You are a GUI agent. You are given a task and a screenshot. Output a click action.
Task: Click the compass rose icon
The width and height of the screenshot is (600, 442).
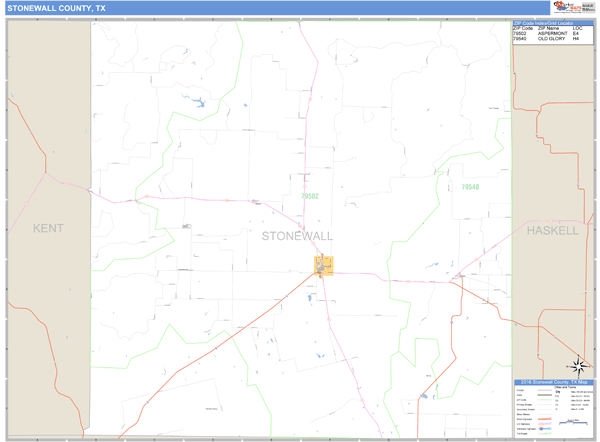(578, 365)
